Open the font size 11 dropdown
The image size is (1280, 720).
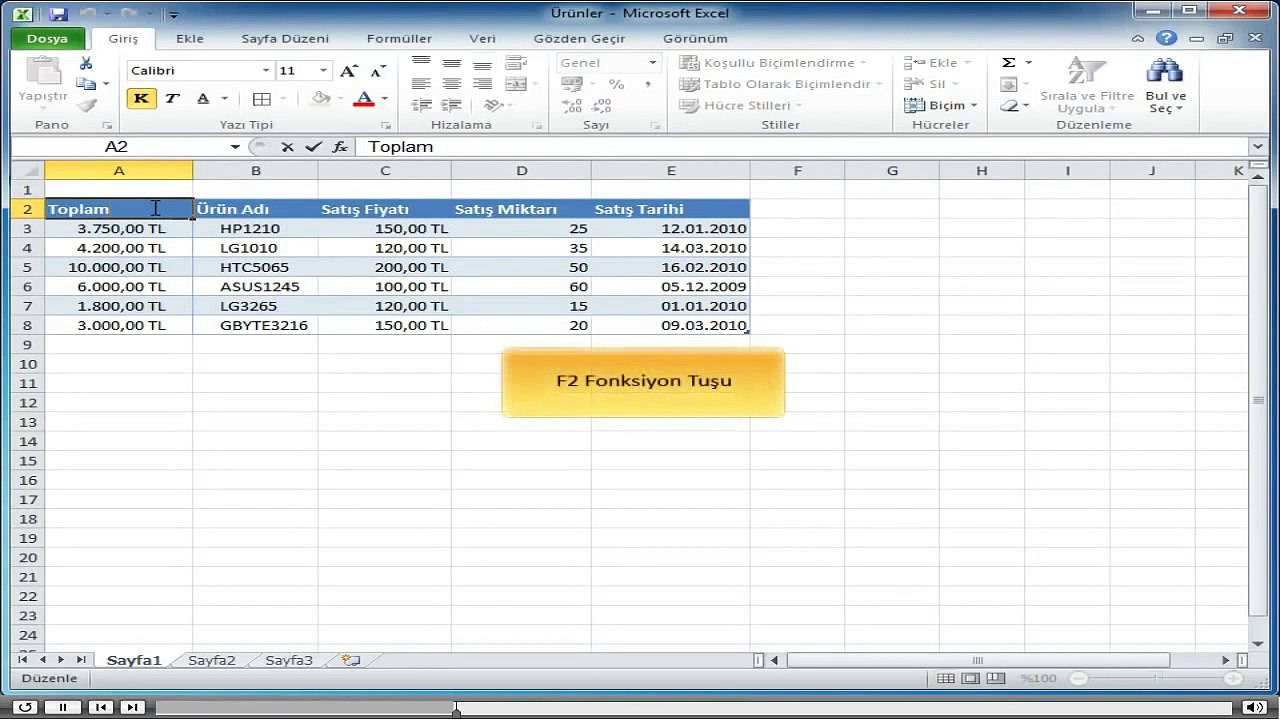pyautogui.click(x=323, y=71)
